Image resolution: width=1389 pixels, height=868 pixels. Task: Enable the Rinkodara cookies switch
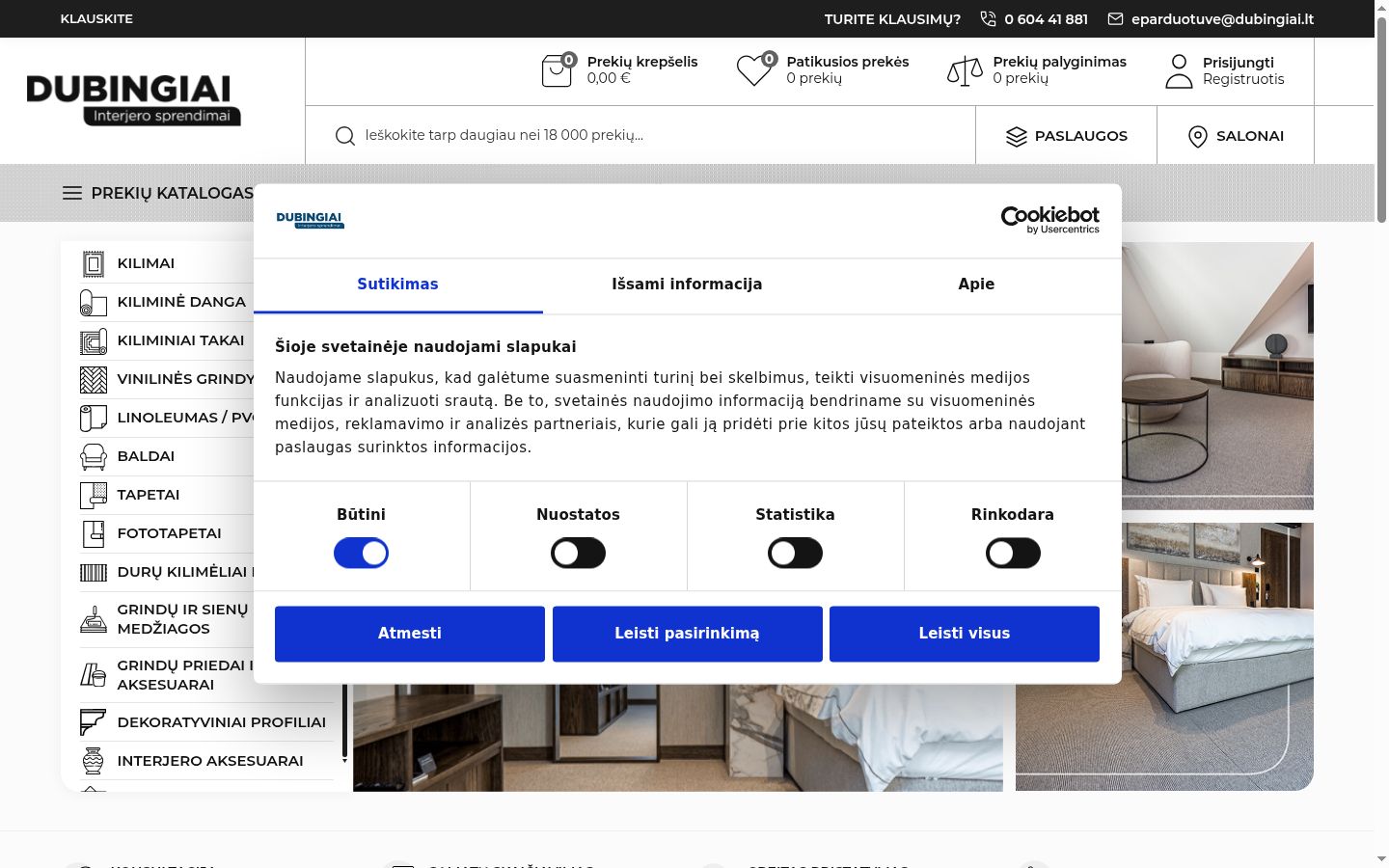[1013, 554]
